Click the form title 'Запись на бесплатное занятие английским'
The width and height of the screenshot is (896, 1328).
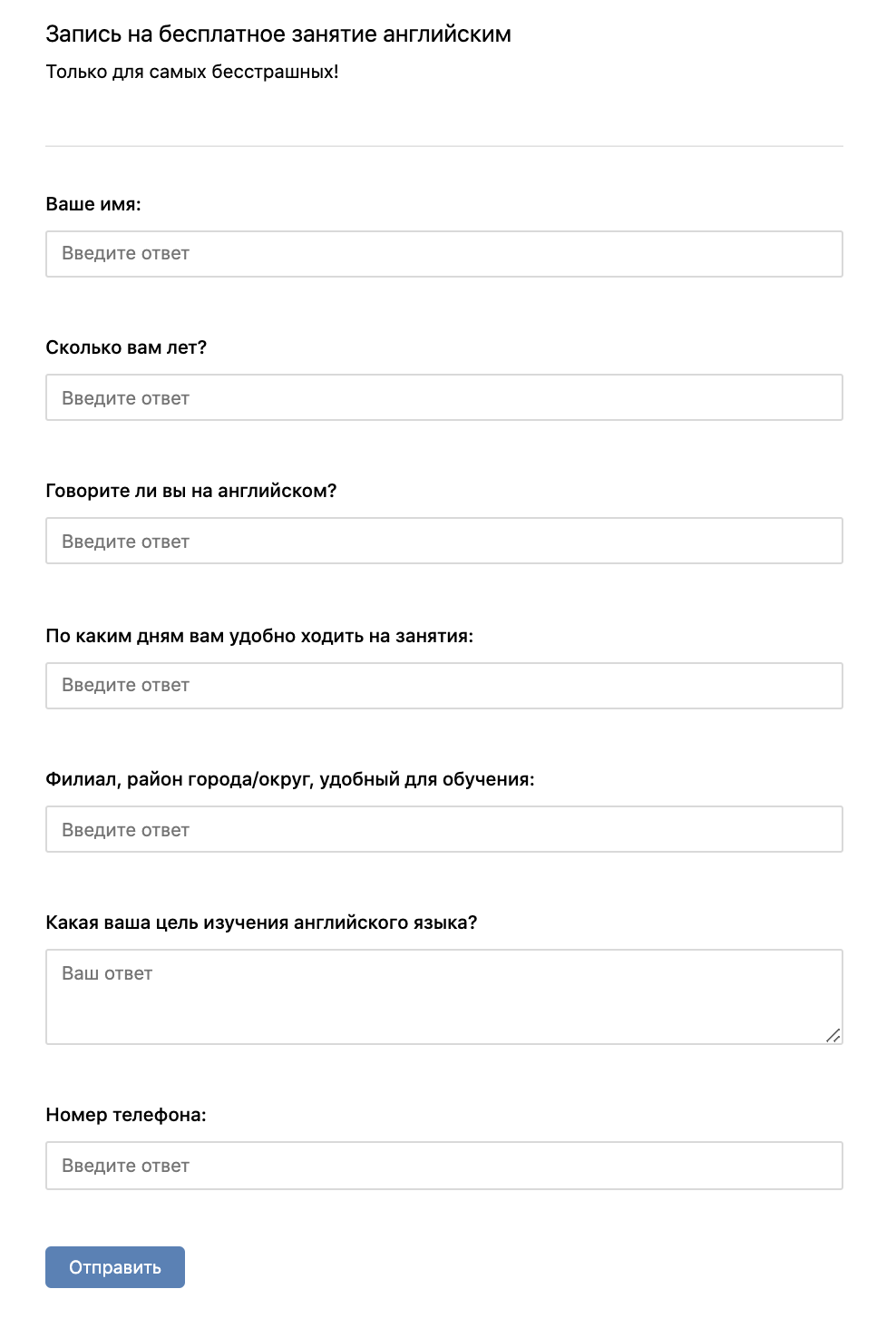click(x=278, y=34)
